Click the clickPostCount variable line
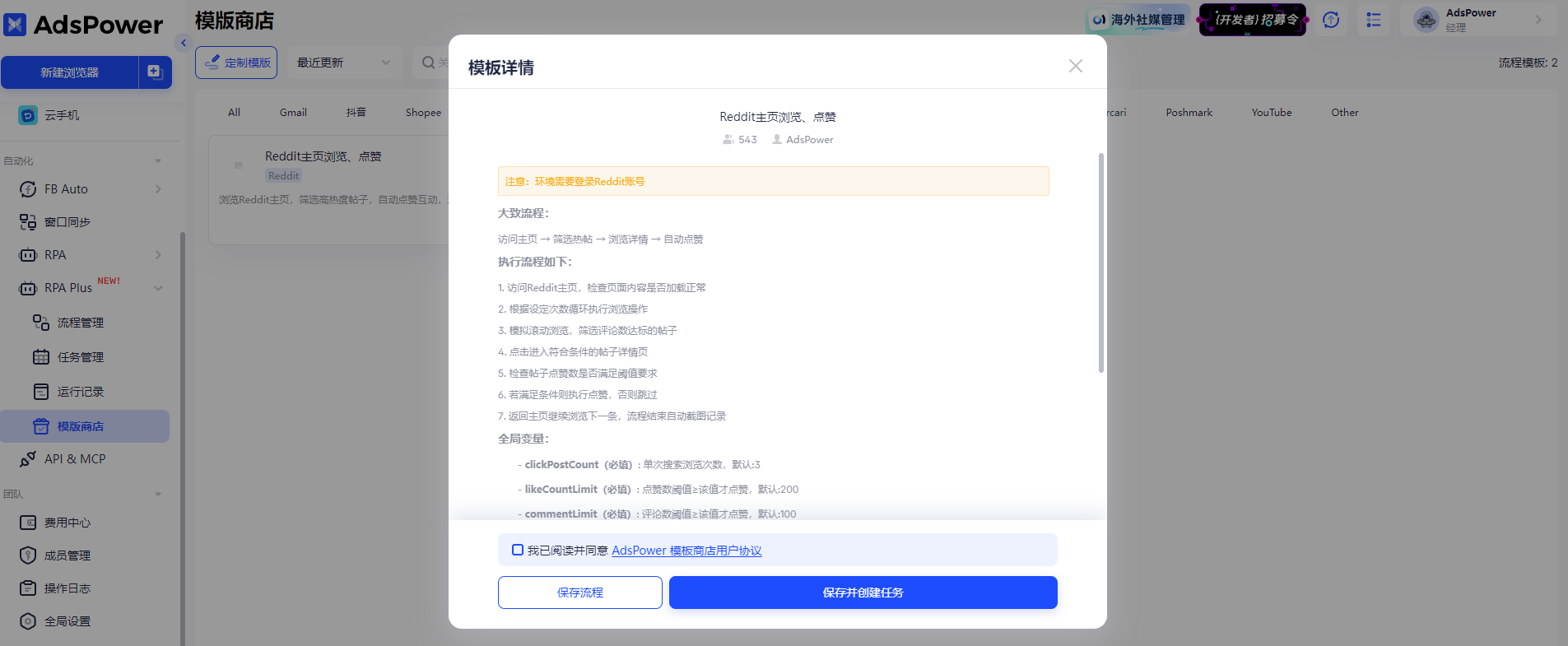1568x646 pixels. 639,465
